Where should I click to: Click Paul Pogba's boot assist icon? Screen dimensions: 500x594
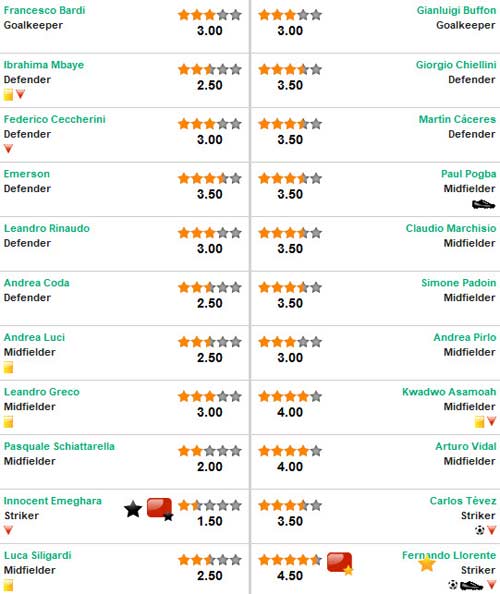click(483, 205)
